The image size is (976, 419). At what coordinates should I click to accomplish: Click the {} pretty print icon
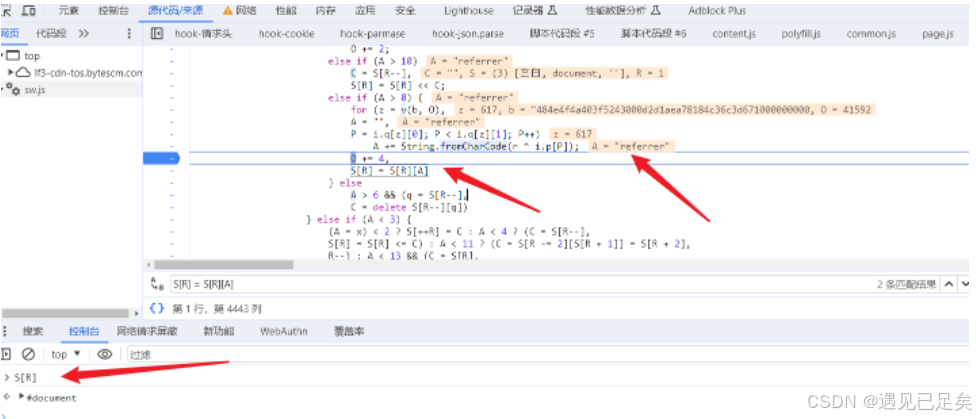tap(157, 308)
